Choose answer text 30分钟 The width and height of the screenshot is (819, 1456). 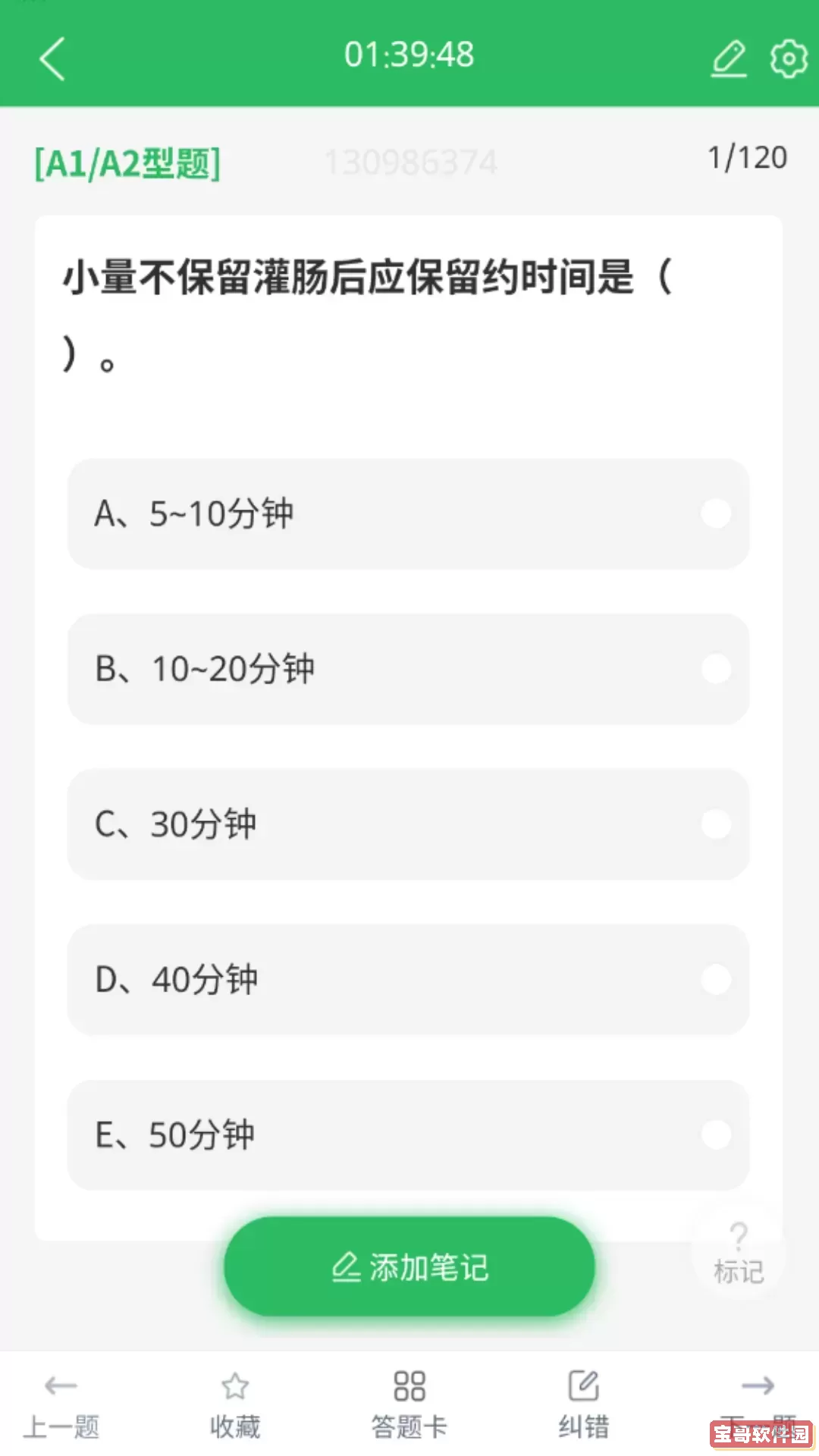(203, 824)
